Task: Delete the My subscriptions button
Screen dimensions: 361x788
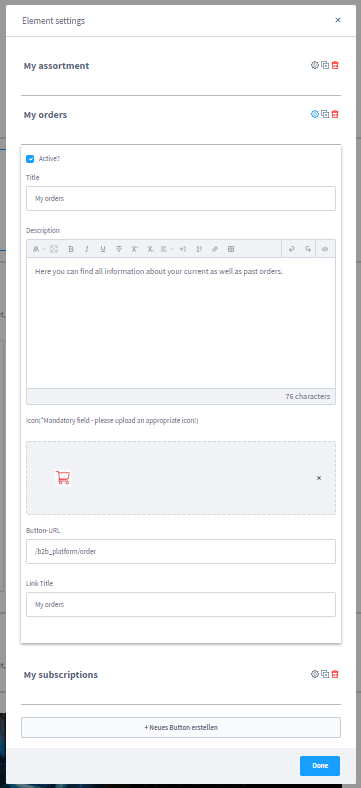Action: (336, 674)
